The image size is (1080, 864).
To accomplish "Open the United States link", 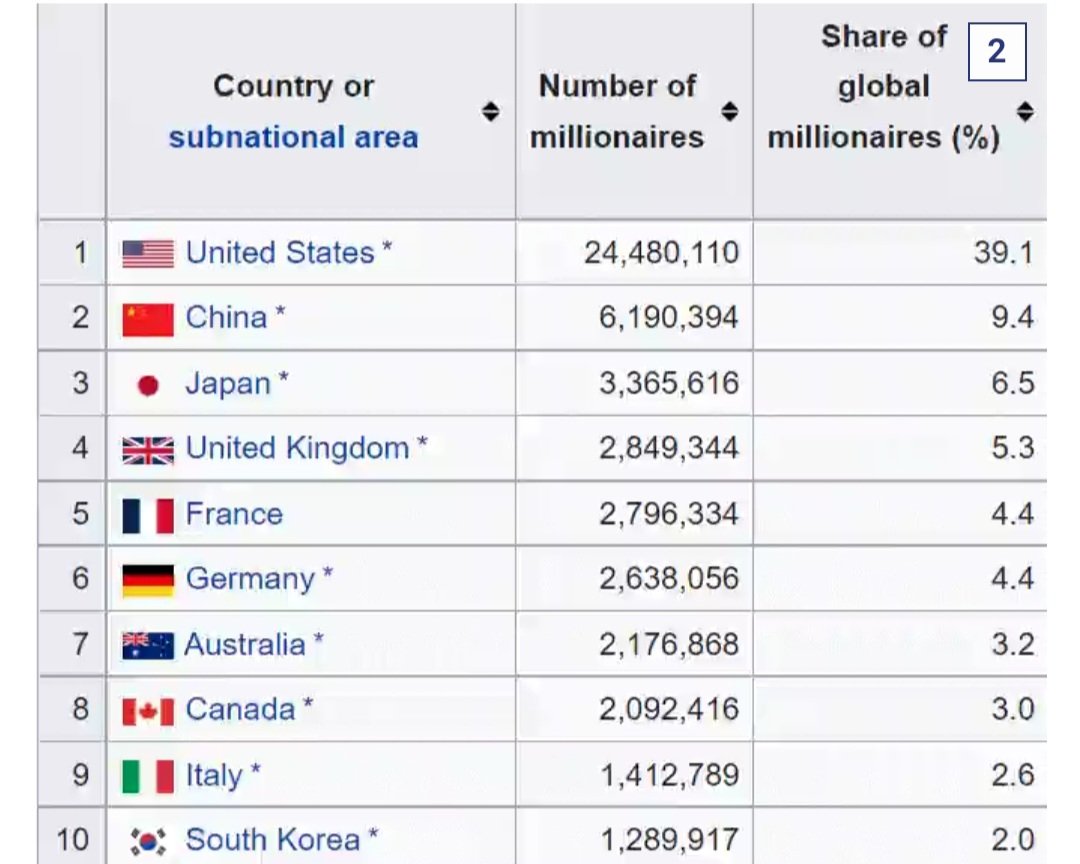I will (280, 253).
